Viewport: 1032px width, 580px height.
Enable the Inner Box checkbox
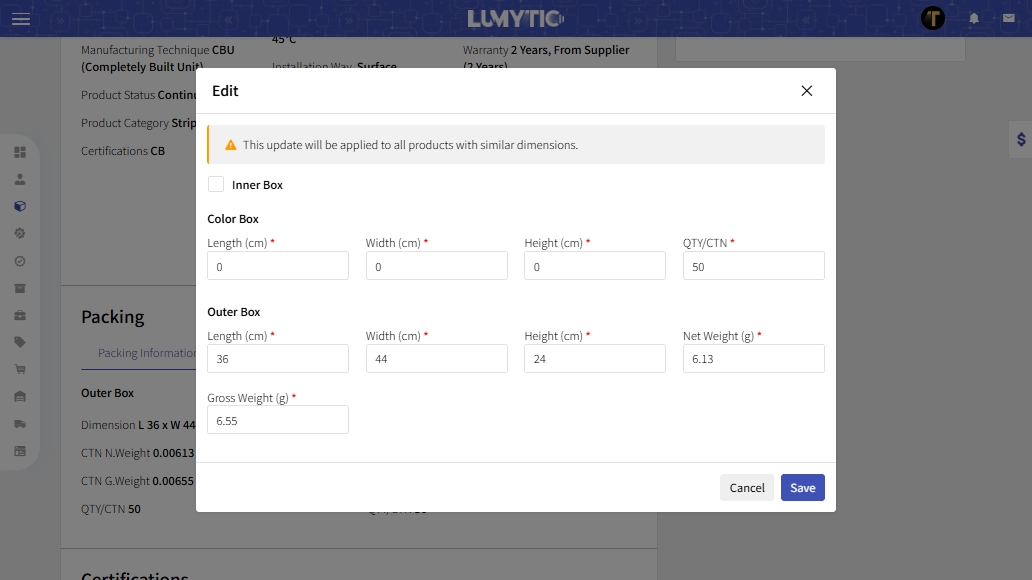216,185
